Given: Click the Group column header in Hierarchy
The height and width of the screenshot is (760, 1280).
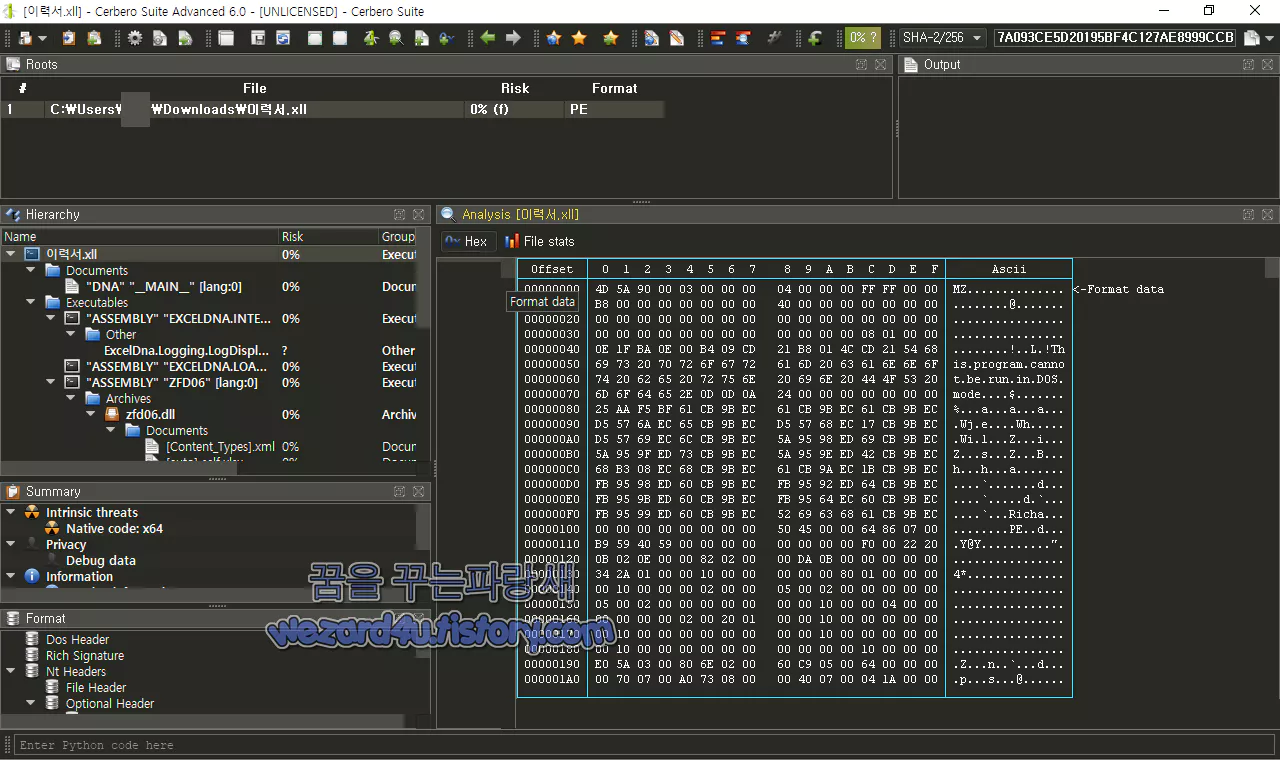Looking at the screenshot, I should [x=398, y=236].
